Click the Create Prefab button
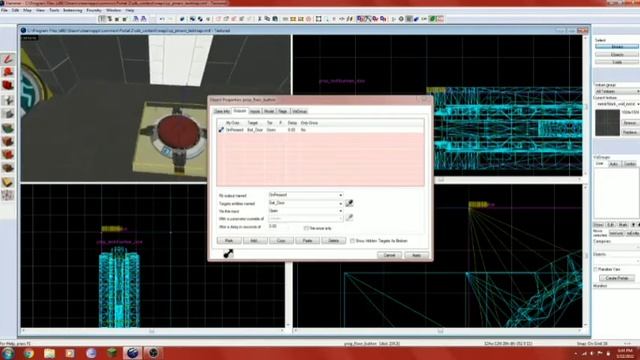Screen dimensions: 640x360 [x=617, y=278]
